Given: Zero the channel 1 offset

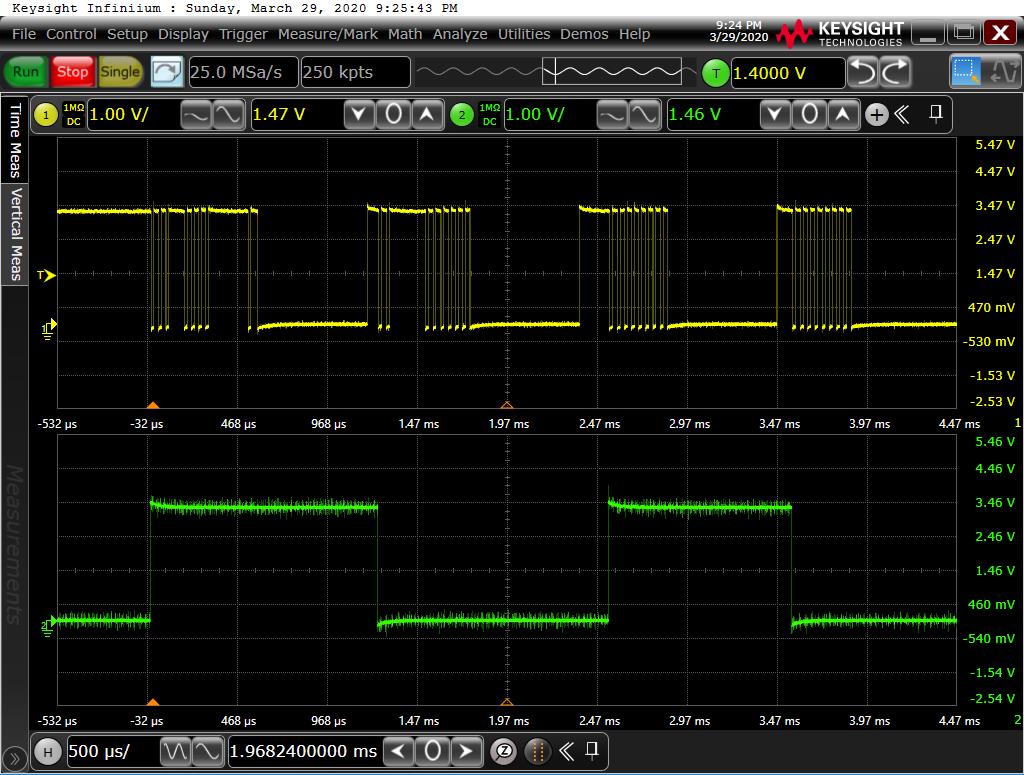Looking at the screenshot, I should 392,115.
